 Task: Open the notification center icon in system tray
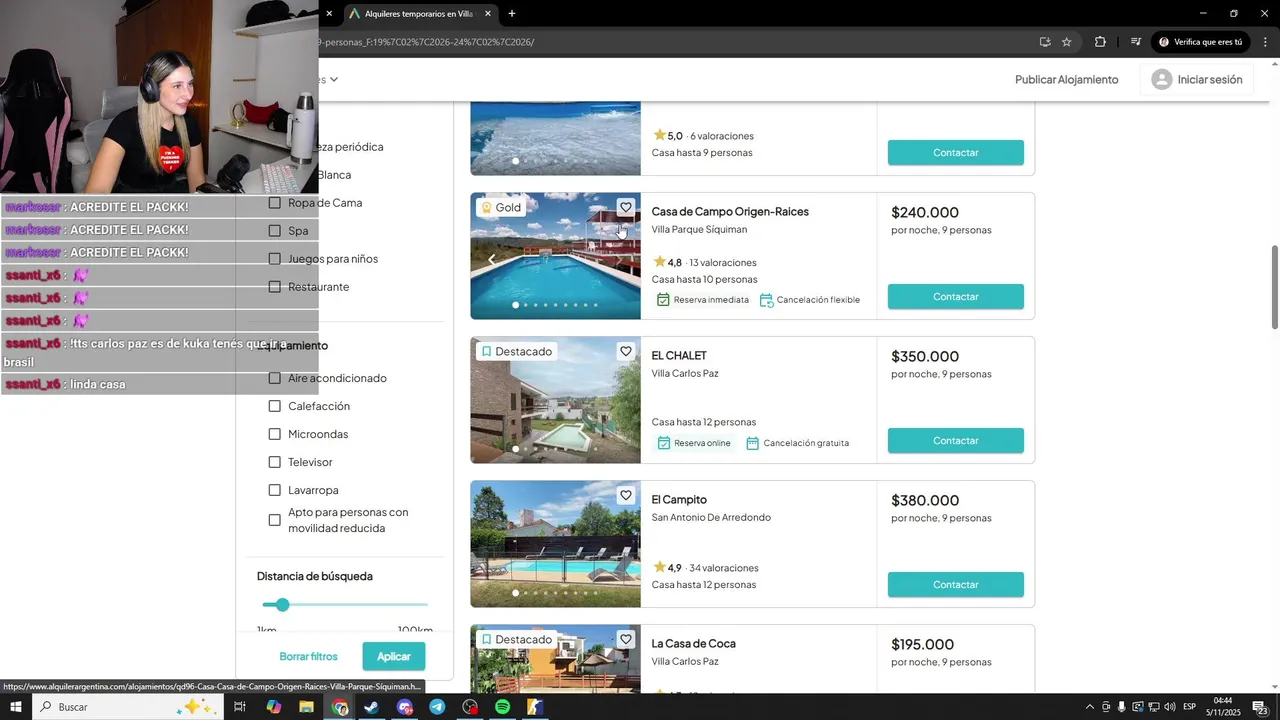click(1259, 707)
